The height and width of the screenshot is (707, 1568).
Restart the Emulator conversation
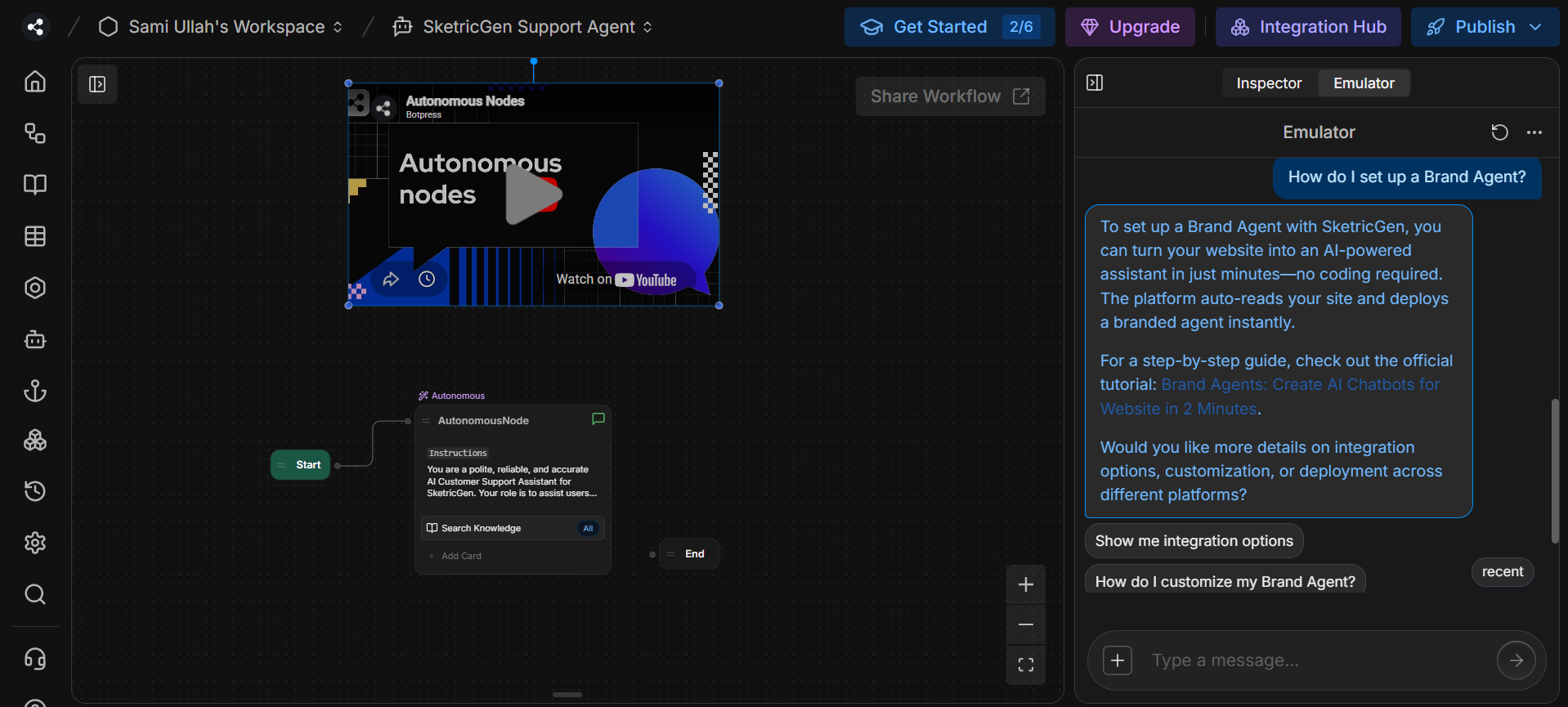tap(1499, 132)
